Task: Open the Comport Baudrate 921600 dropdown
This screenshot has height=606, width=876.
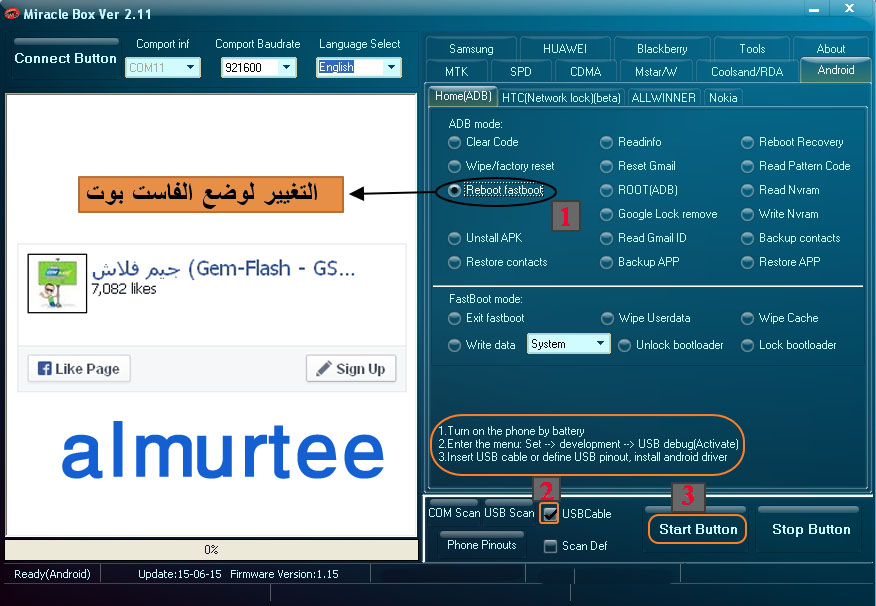Action: [x=259, y=68]
